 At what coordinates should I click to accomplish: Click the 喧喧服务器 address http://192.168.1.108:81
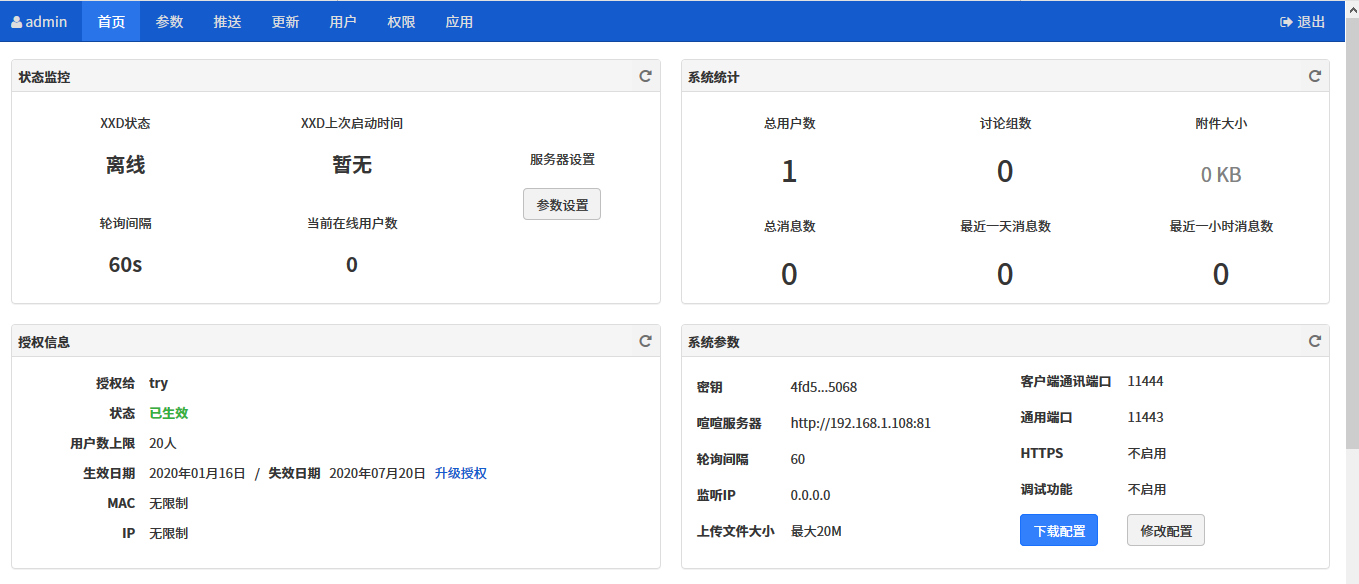[860, 423]
